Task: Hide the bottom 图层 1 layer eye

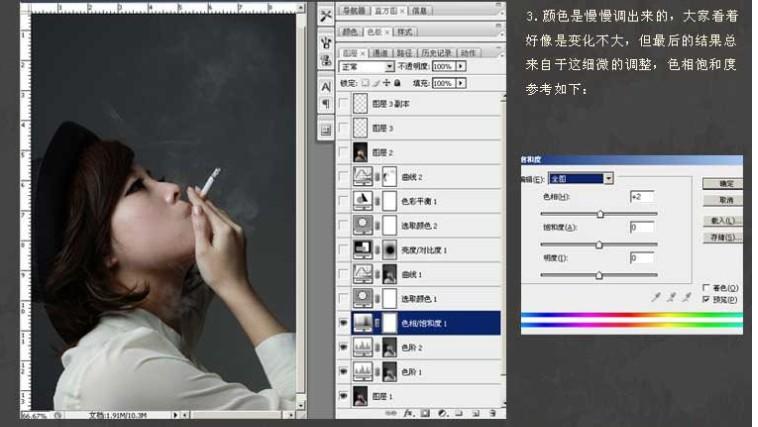Action: [x=344, y=396]
